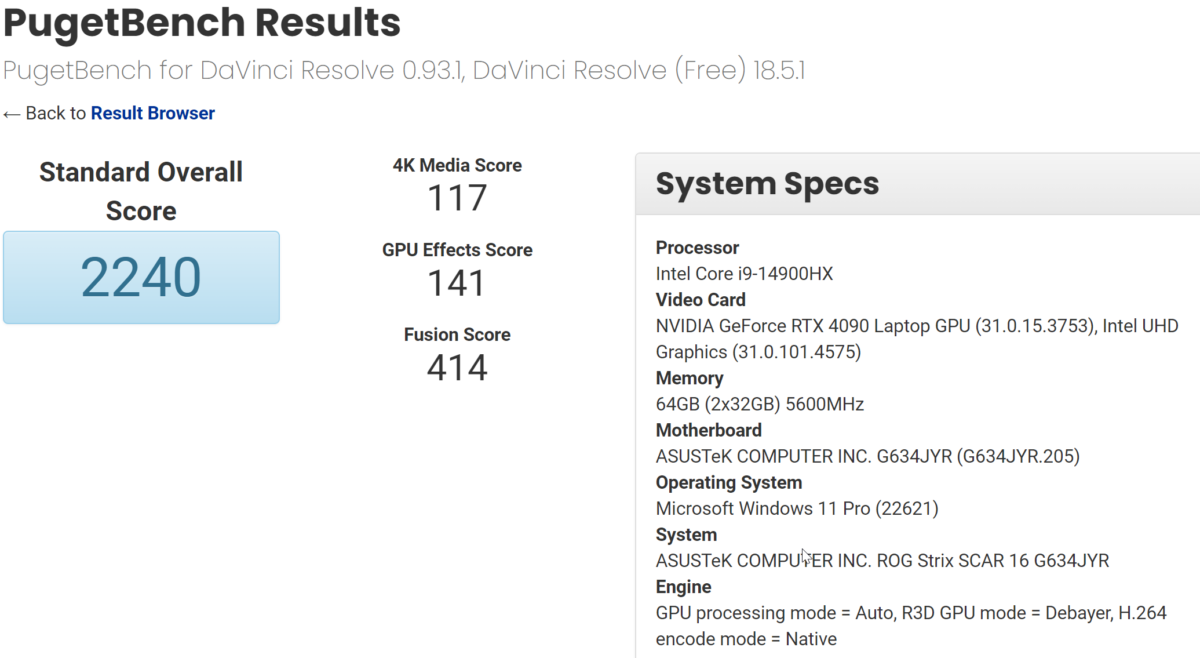Click the Processor spec label
Image resolution: width=1200 pixels, height=658 pixels.
point(697,248)
